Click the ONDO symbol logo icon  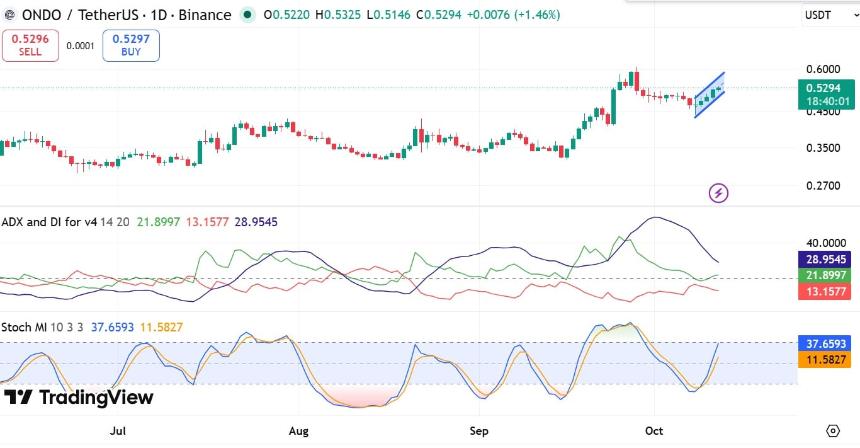[9, 15]
